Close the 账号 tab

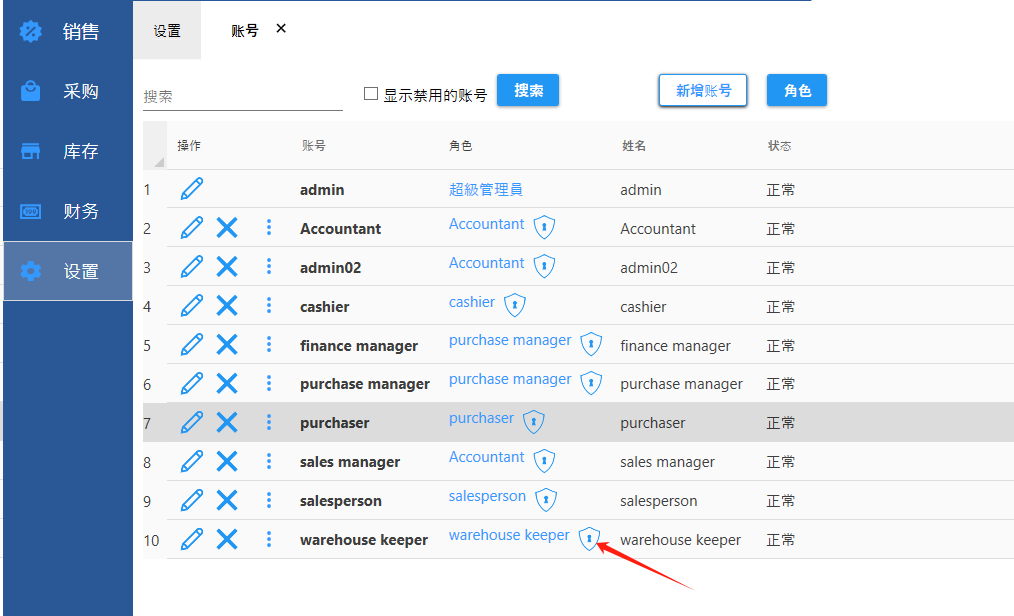pos(281,29)
